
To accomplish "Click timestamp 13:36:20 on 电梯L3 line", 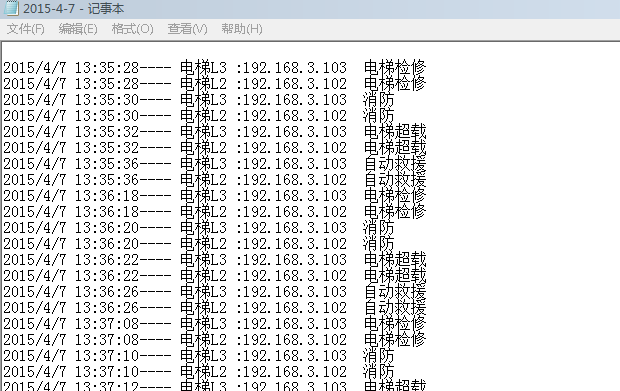I will [x=107, y=227].
